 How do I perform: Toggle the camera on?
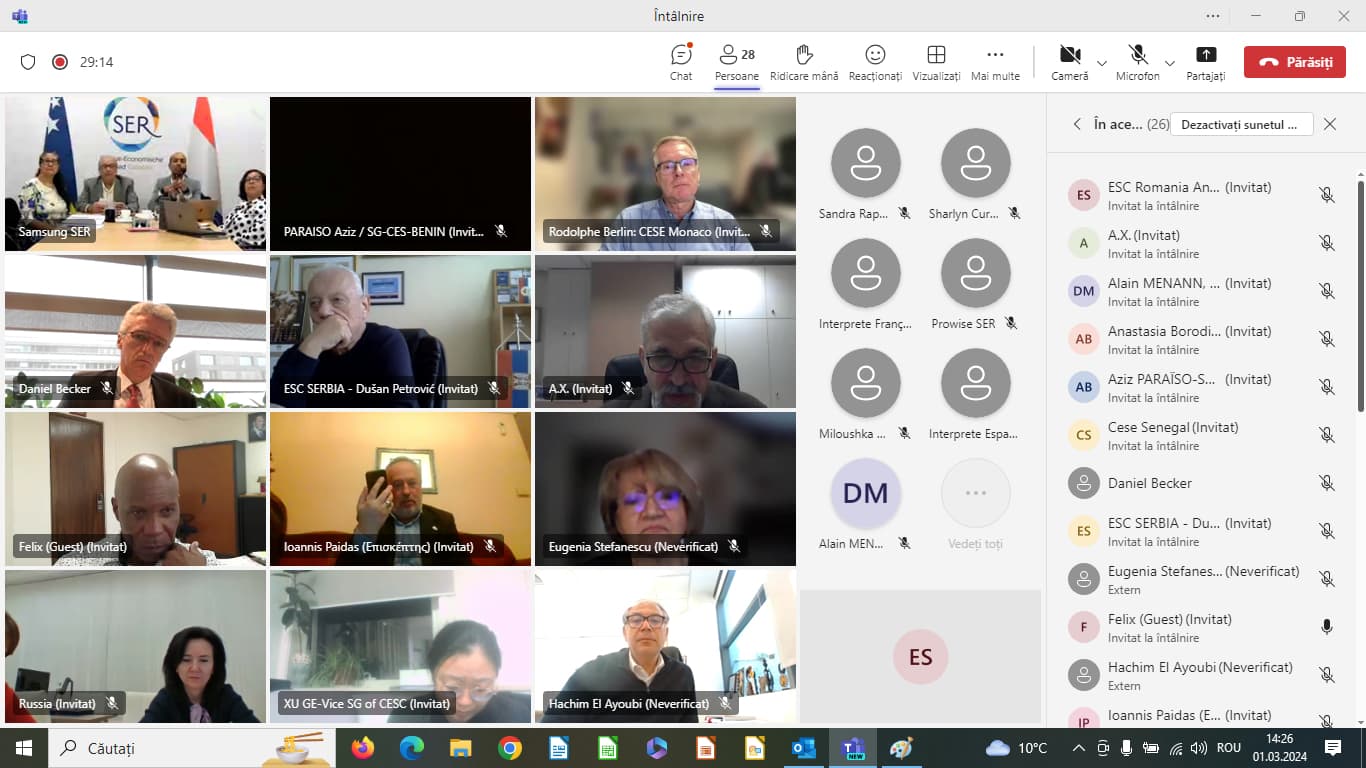[x=1069, y=61]
